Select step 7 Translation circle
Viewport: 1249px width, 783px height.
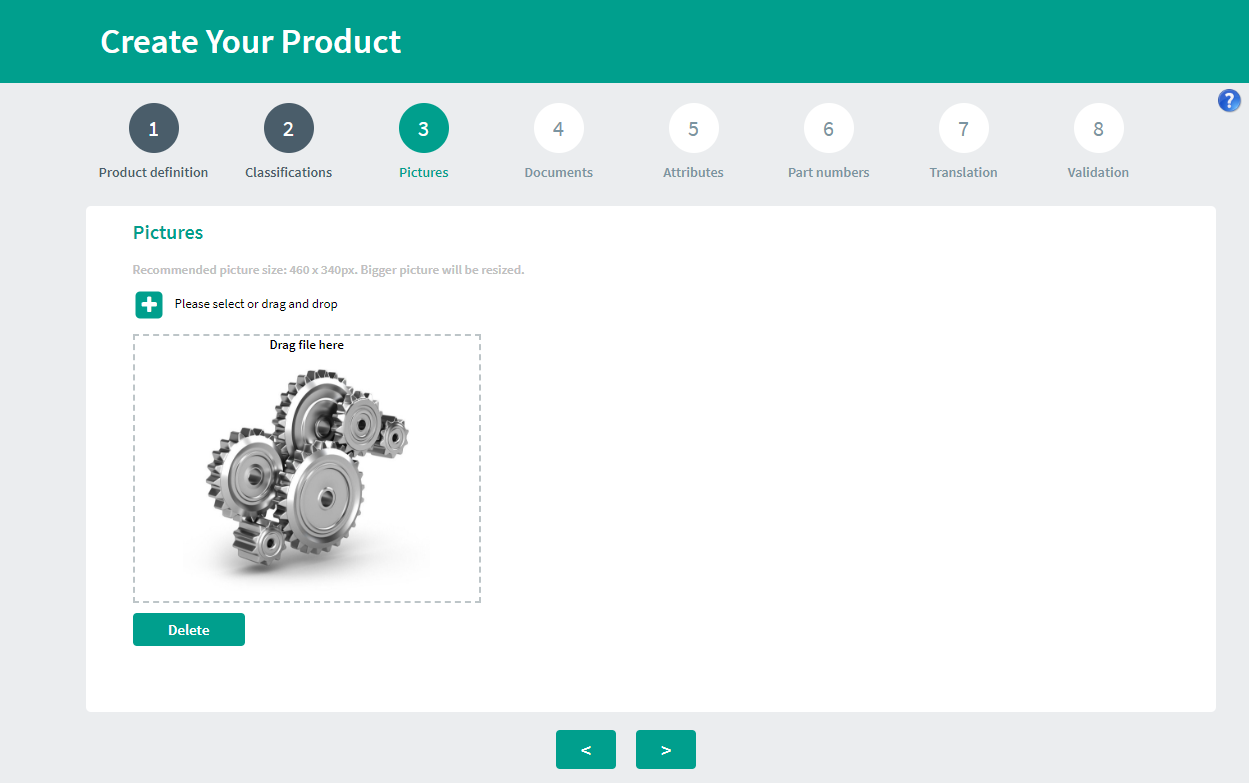(x=964, y=128)
